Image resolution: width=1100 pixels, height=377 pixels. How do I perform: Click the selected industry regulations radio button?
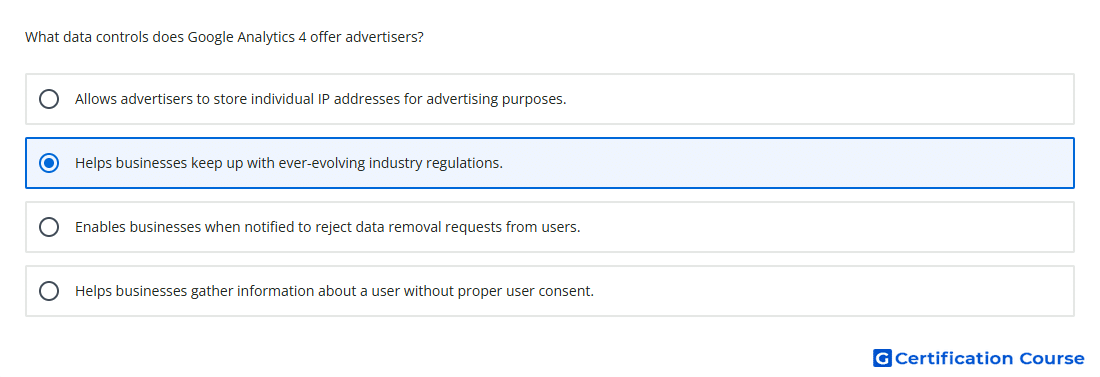coord(49,163)
